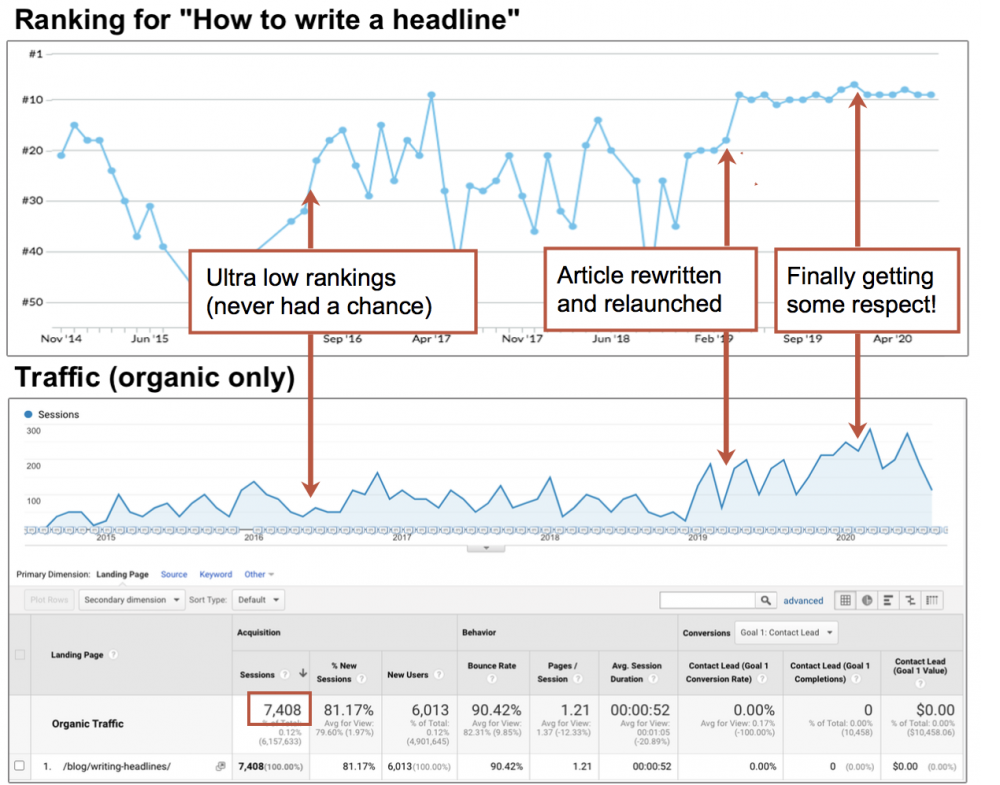The height and width of the screenshot is (785, 1000).
Task: Click the advanced filter link
Action: [803, 601]
